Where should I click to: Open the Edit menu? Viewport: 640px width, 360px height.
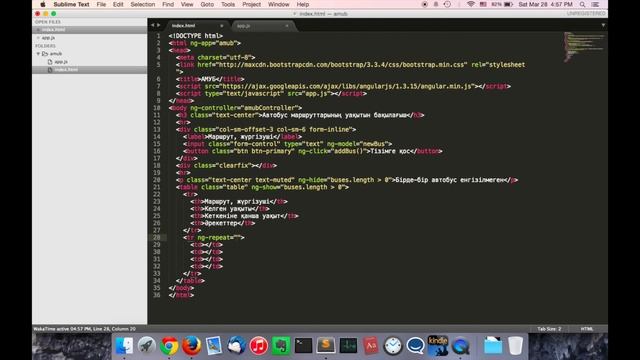118,4
